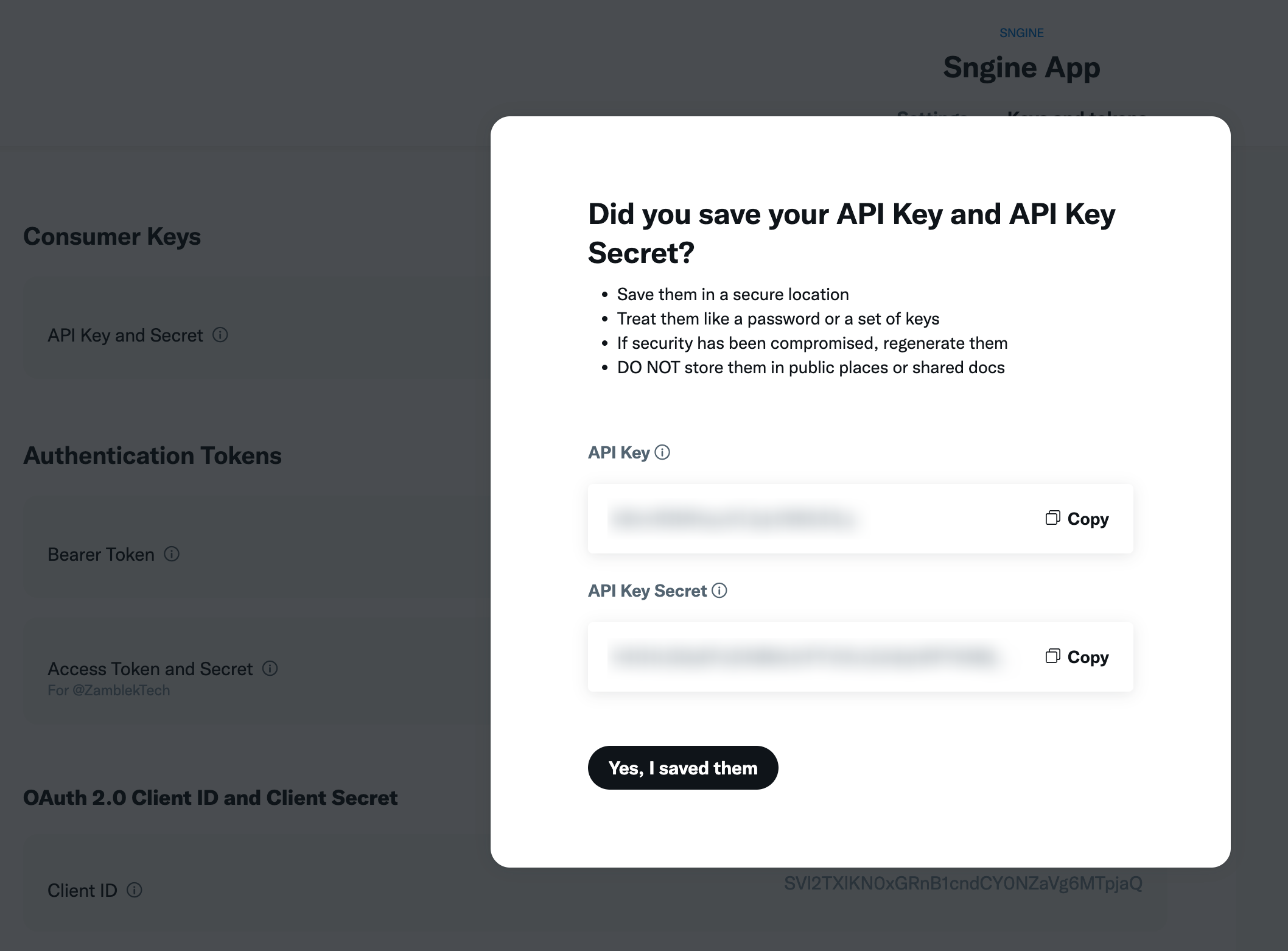Viewport: 1288px width, 951px height.
Task: Click the For @ZamblekTech text
Action: click(x=109, y=690)
